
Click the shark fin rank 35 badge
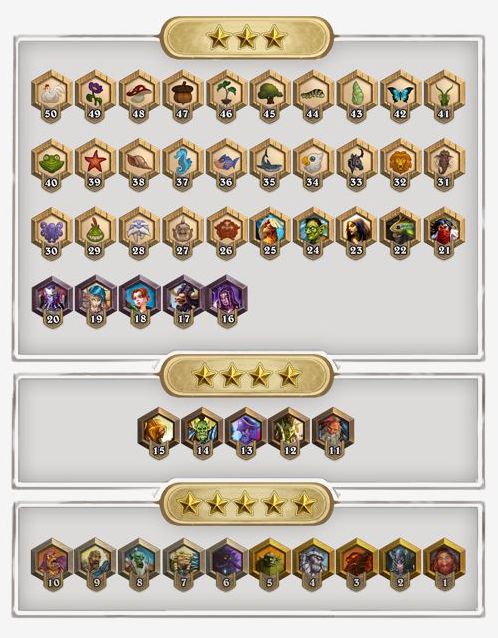click(270, 164)
